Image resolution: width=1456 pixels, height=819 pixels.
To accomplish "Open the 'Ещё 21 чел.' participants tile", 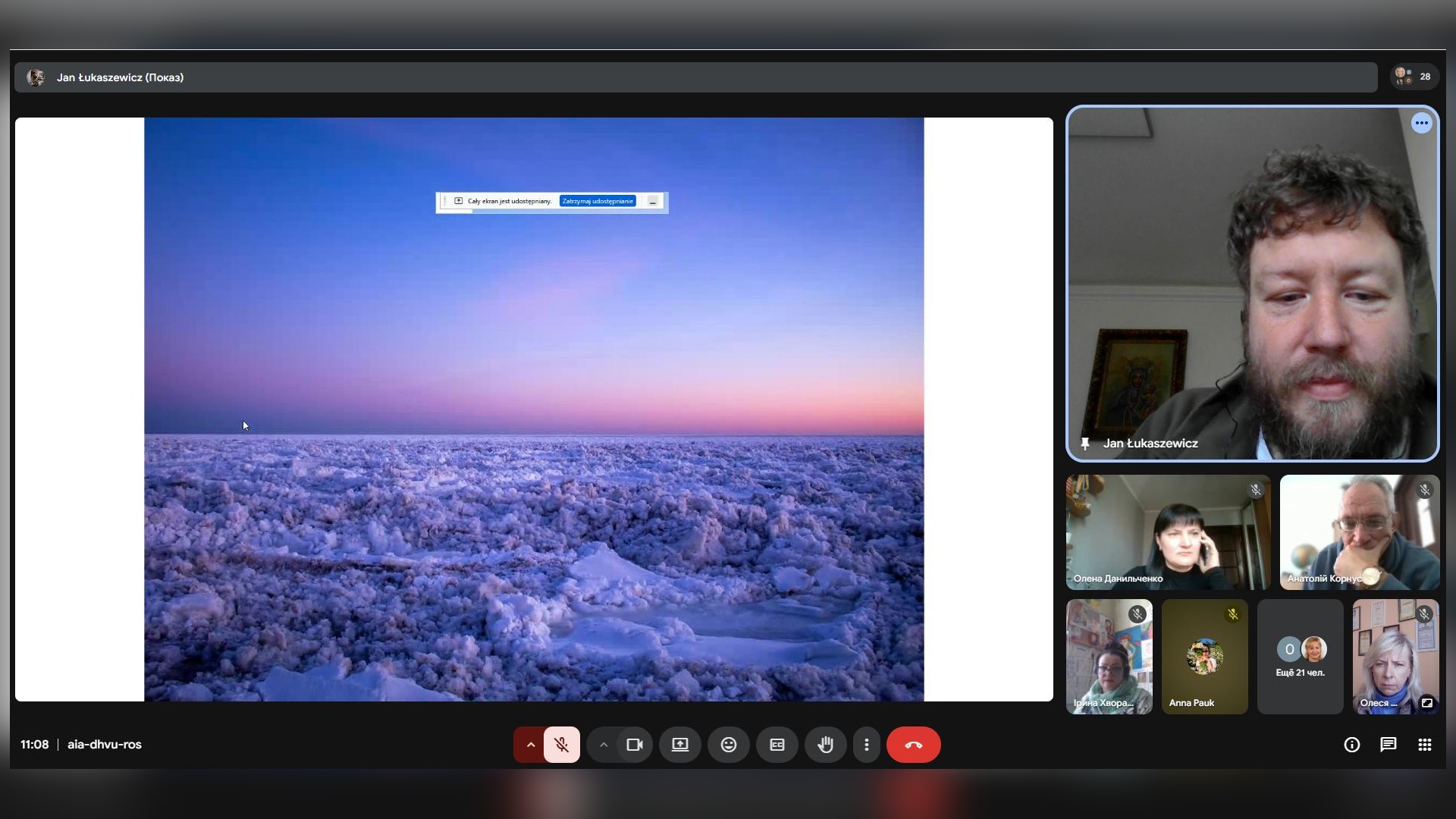I will 1300,657.
